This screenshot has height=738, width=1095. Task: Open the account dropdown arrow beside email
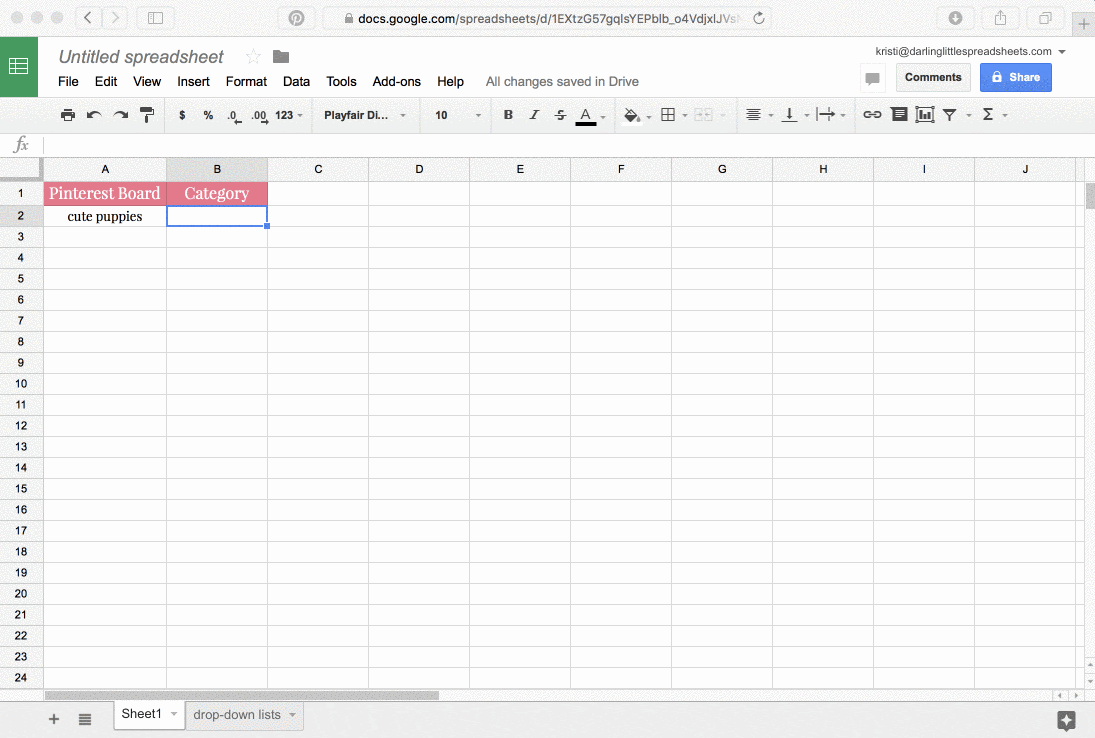click(1062, 52)
